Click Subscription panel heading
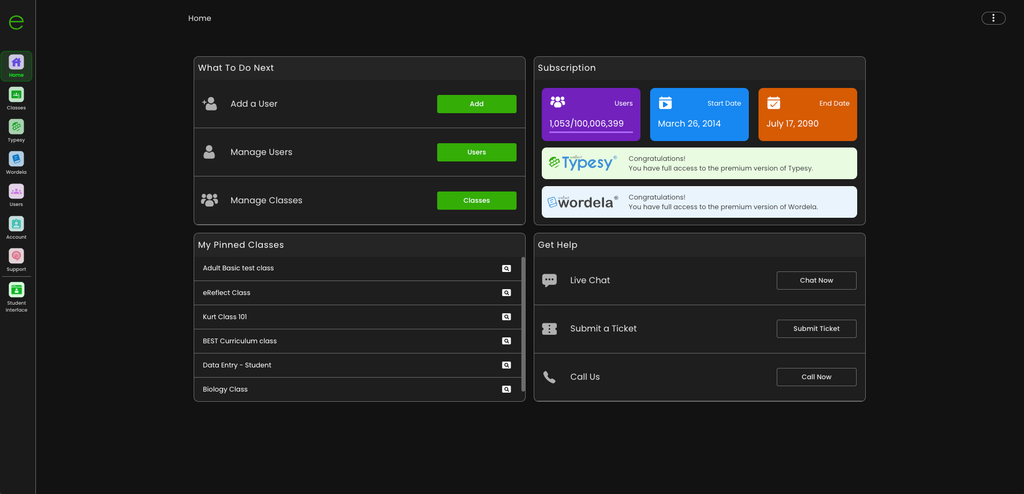The image size is (1024, 494). tap(566, 68)
